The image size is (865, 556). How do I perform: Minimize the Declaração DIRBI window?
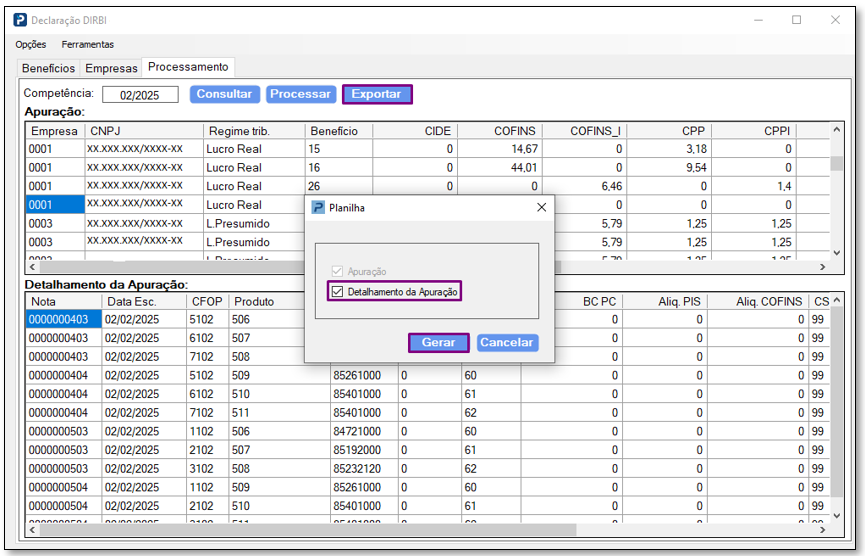click(758, 20)
